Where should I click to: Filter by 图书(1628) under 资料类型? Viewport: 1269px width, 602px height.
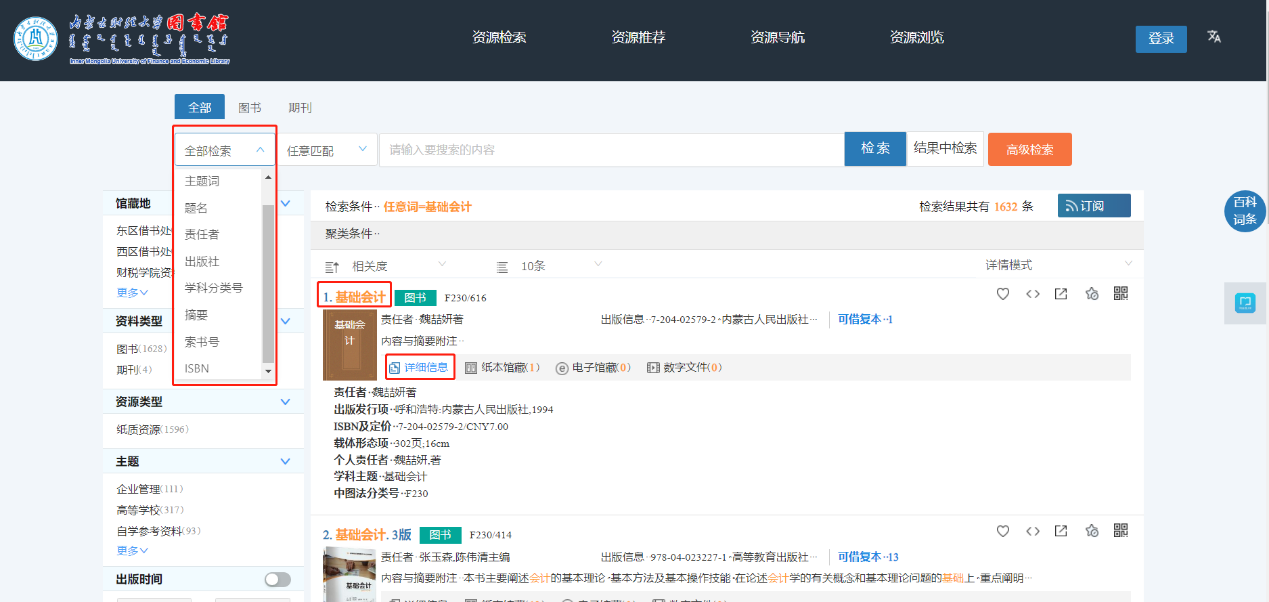coord(142,349)
